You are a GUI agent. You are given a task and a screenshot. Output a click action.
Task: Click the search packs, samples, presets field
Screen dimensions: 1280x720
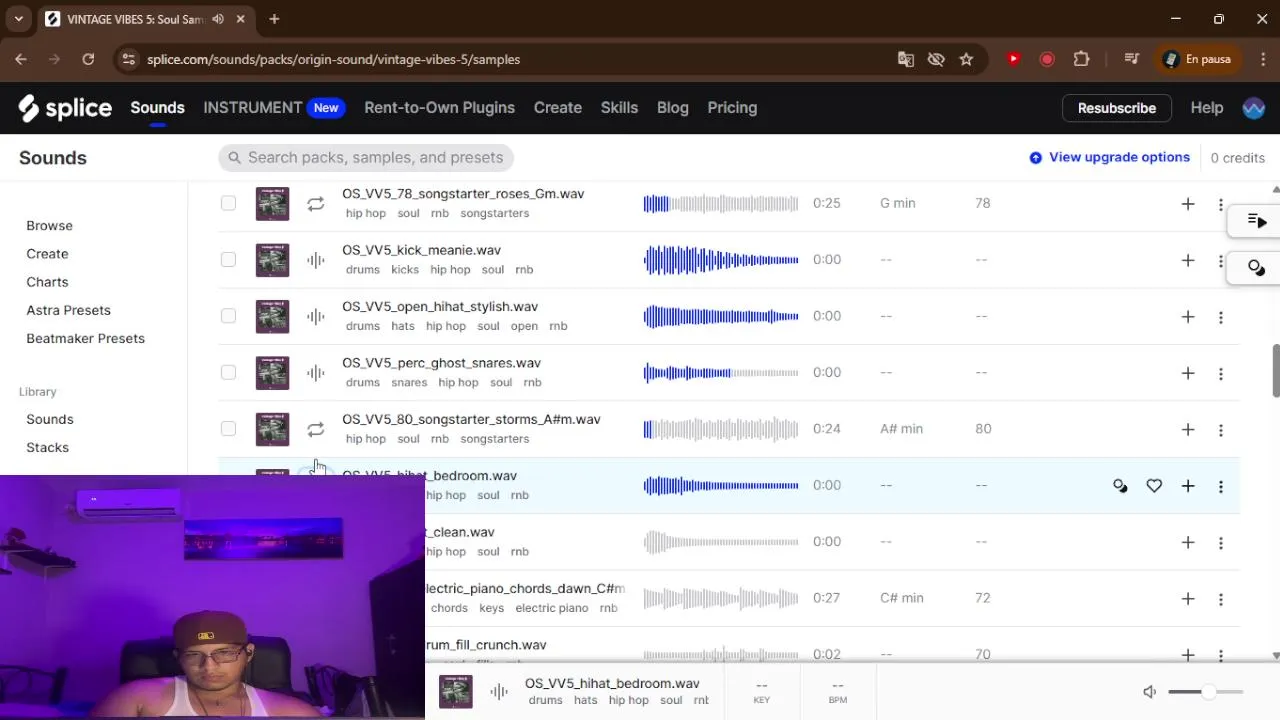(366, 157)
